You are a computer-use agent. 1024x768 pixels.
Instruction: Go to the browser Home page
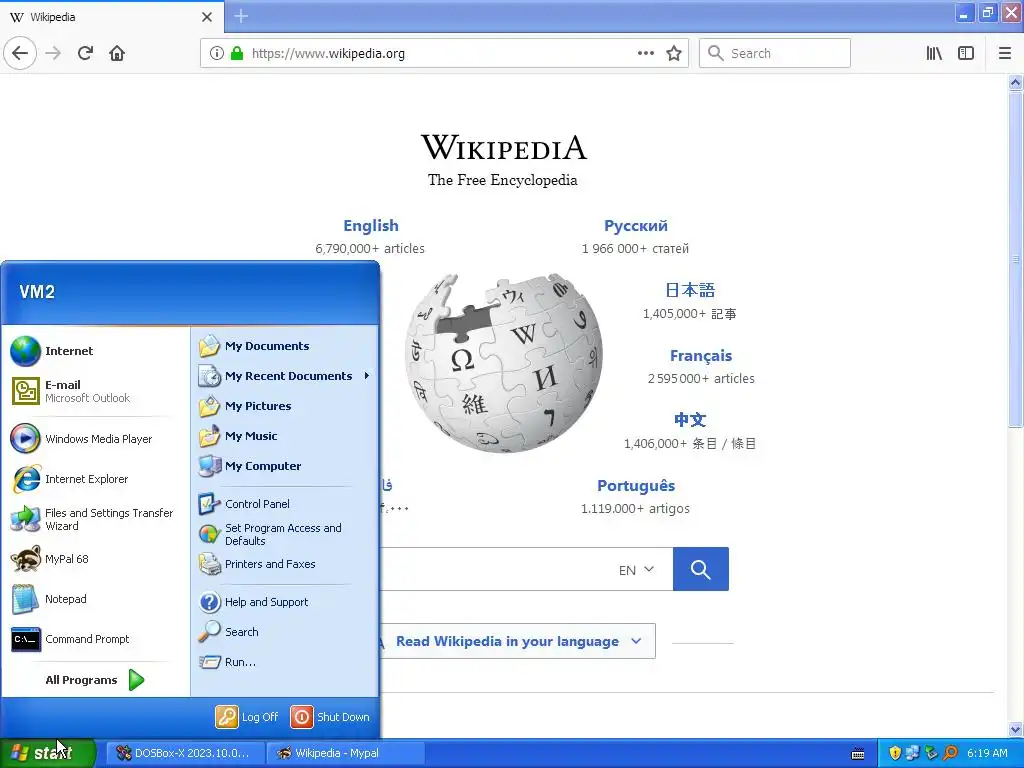click(117, 53)
